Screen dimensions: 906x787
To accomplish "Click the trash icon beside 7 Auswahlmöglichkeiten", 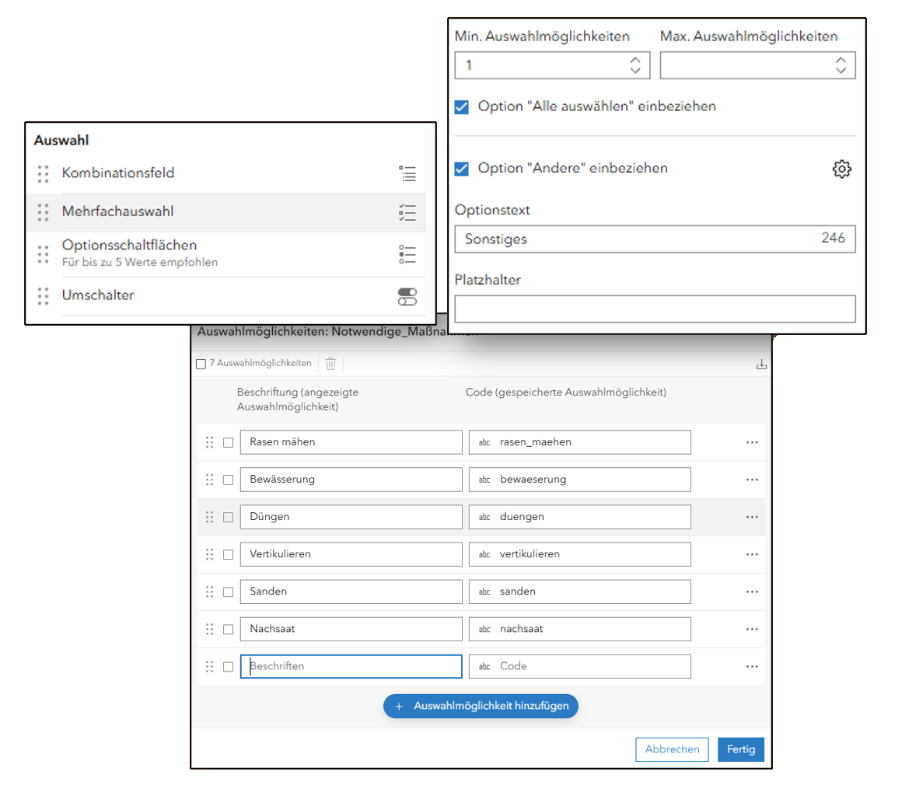I will pyautogui.click(x=331, y=363).
